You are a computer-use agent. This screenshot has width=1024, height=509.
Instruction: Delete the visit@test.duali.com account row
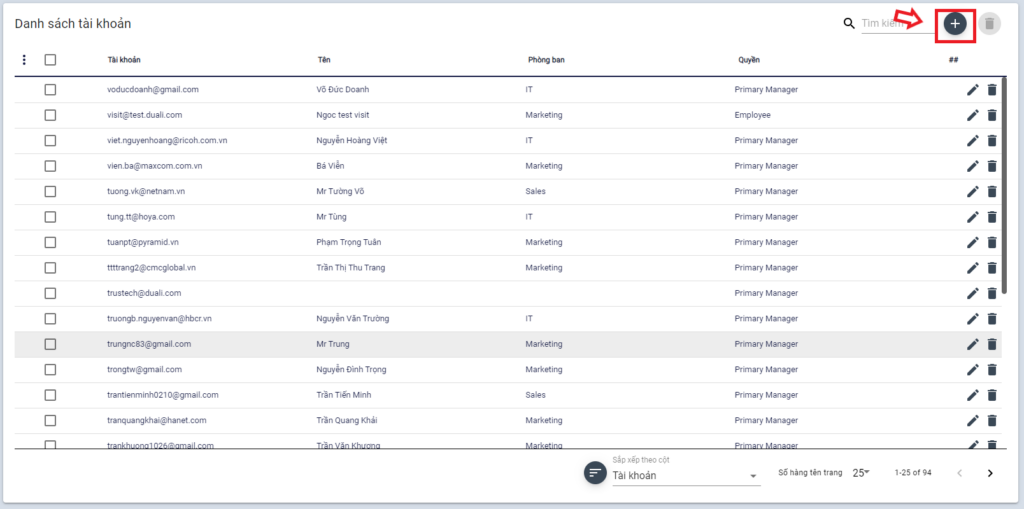(x=992, y=115)
